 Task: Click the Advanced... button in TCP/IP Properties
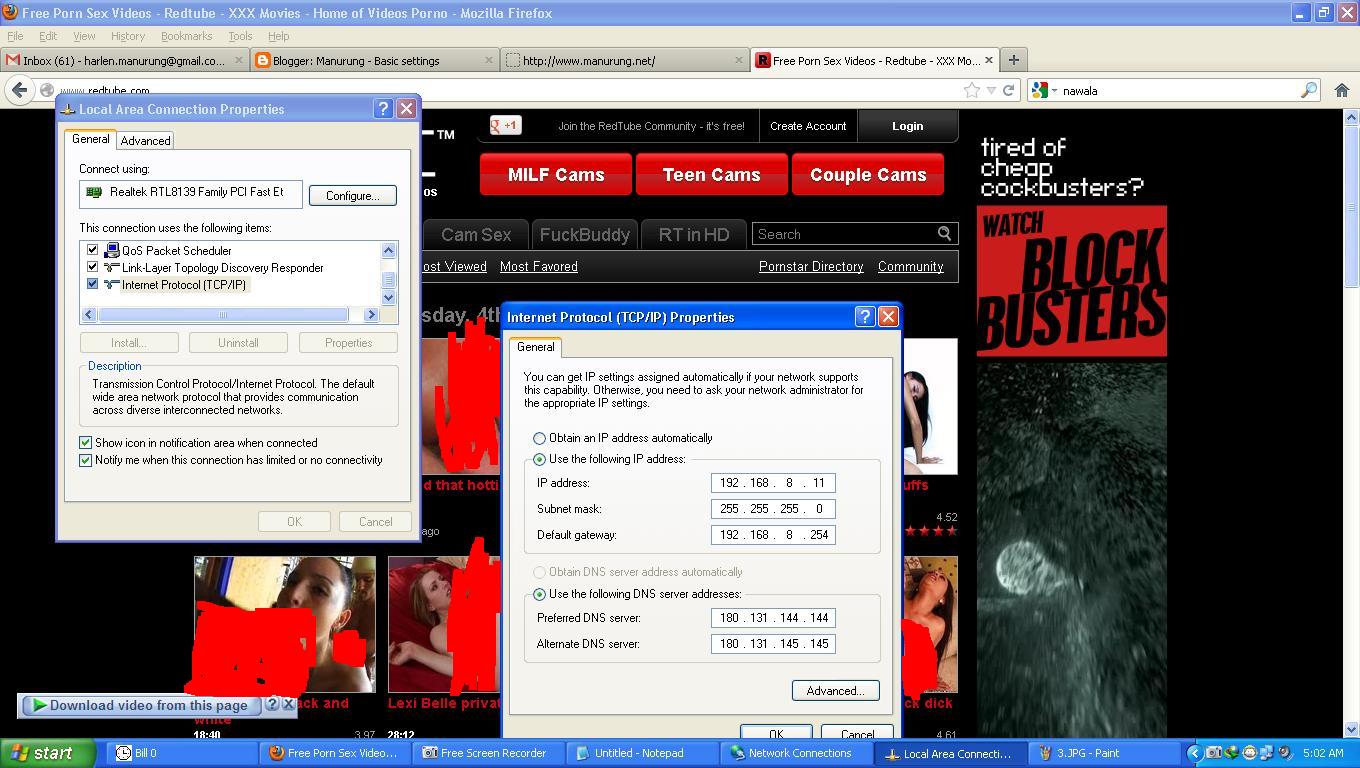835,691
